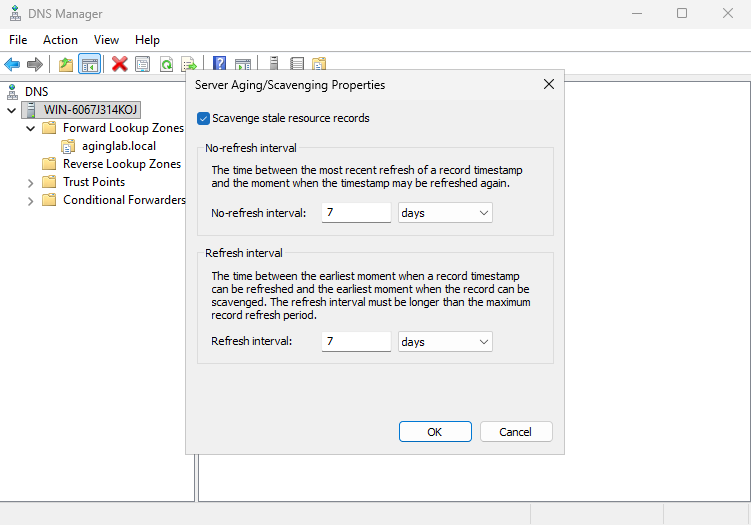Expand Conditional Forwarders node
The width and height of the screenshot is (751, 525).
coord(31,201)
